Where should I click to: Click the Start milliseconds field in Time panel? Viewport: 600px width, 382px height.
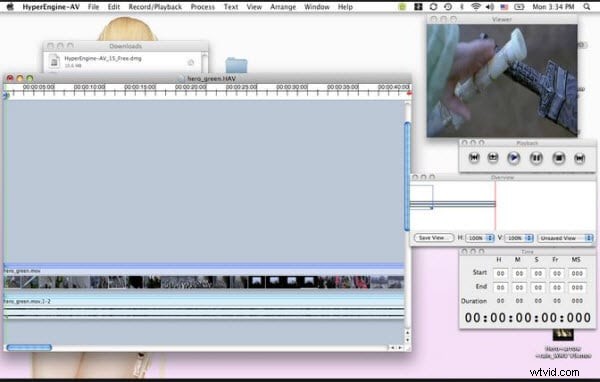pyautogui.click(x=577, y=273)
